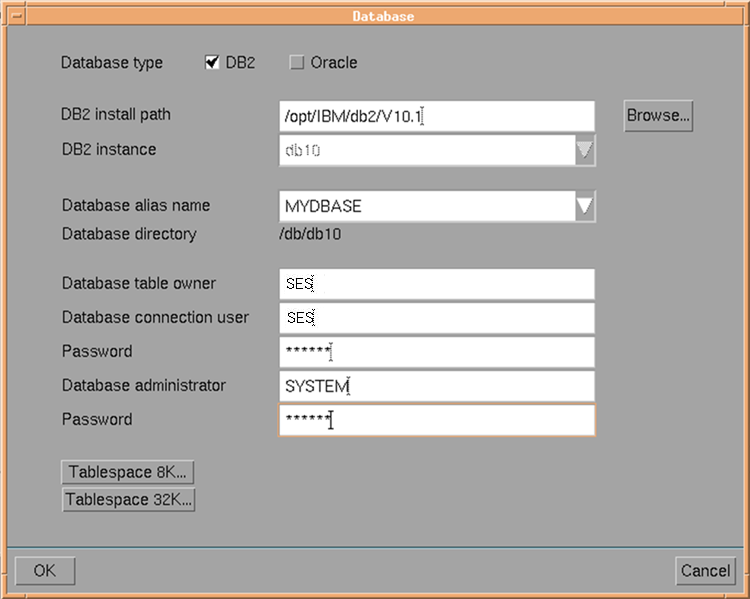Image resolution: width=750 pixels, height=599 pixels.
Task: Click the Database administrator SYSTEM field
Action: point(437,386)
